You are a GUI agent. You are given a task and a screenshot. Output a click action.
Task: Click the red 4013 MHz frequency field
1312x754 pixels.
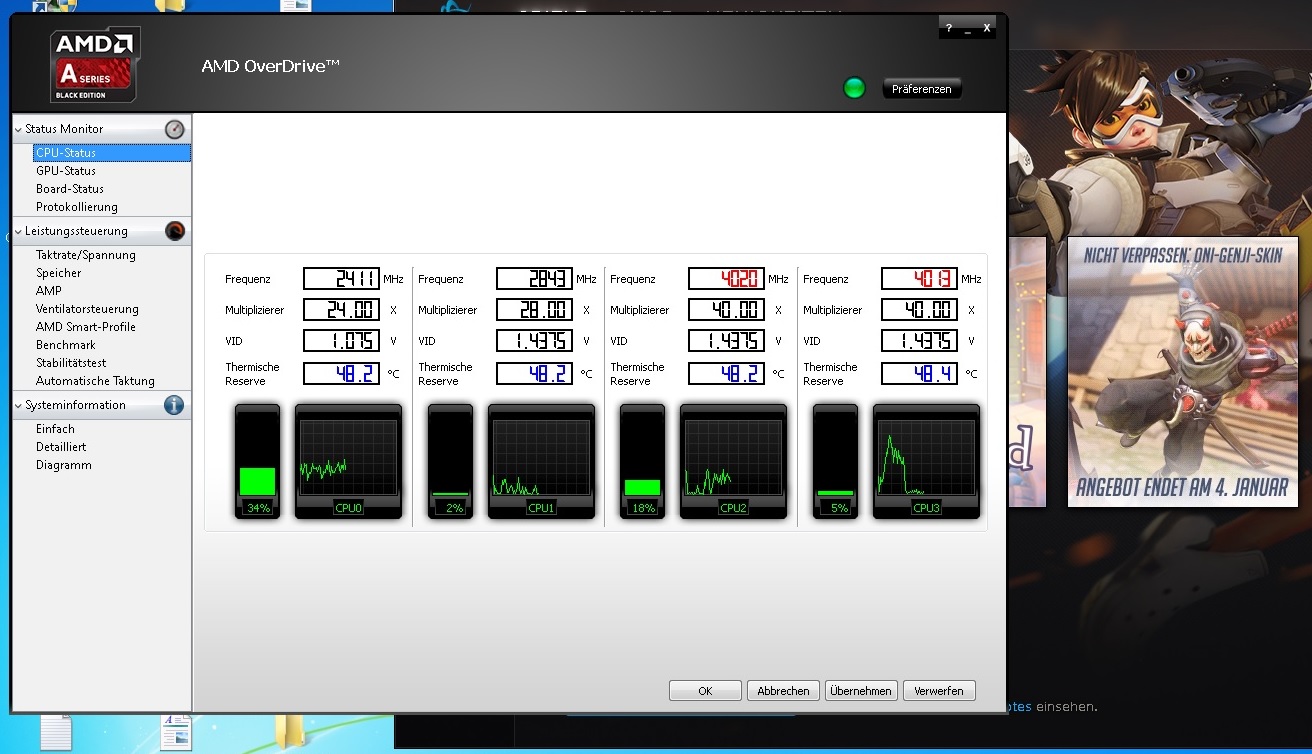tap(919, 279)
